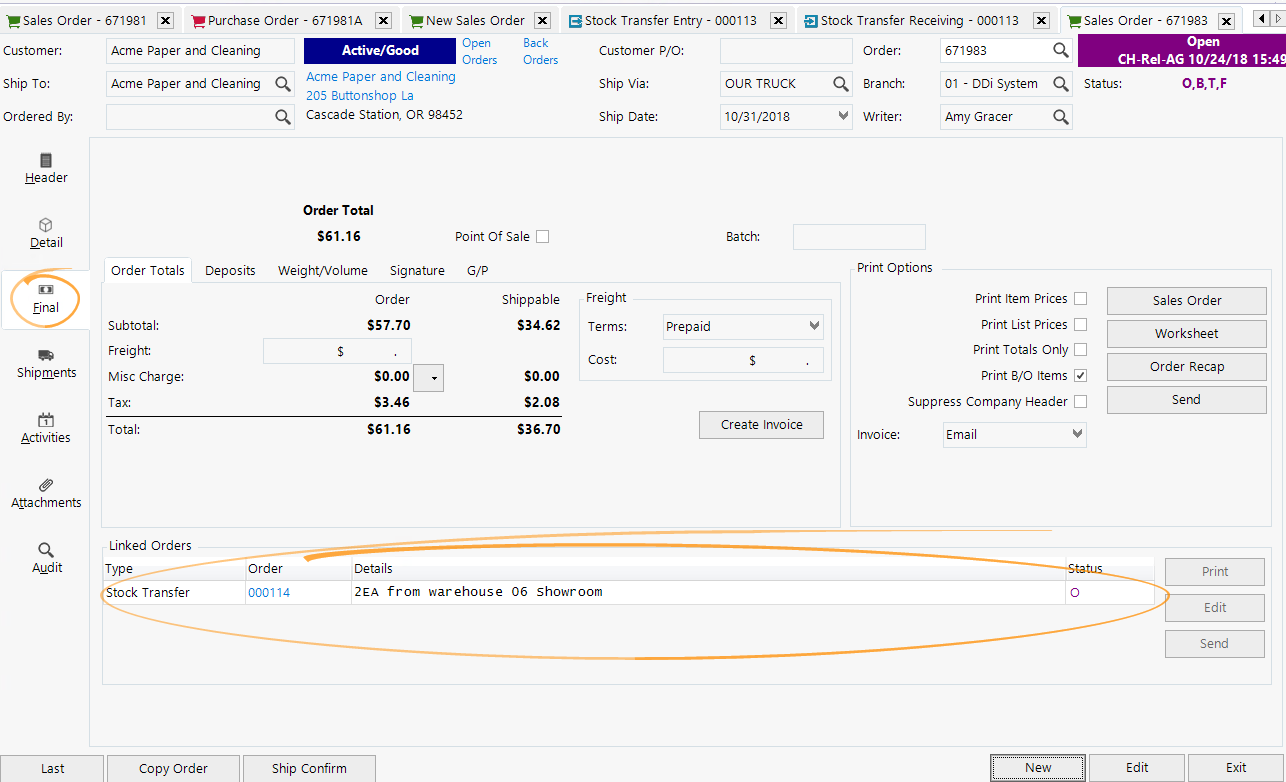Viewport: 1286px width, 782px height.
Task: Open the Invoice delivery dropdown set to Email
Action: (1013, 433)
